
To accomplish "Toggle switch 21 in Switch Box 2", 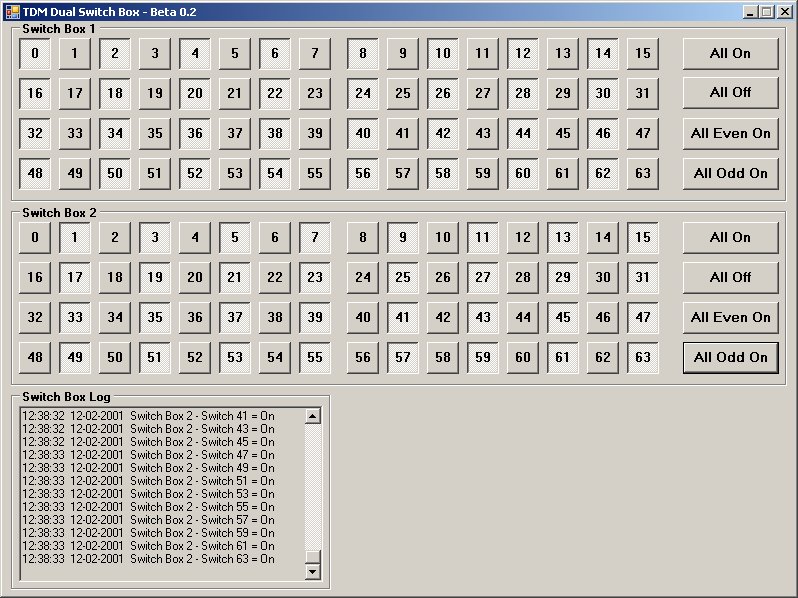I will pos(235,277).
